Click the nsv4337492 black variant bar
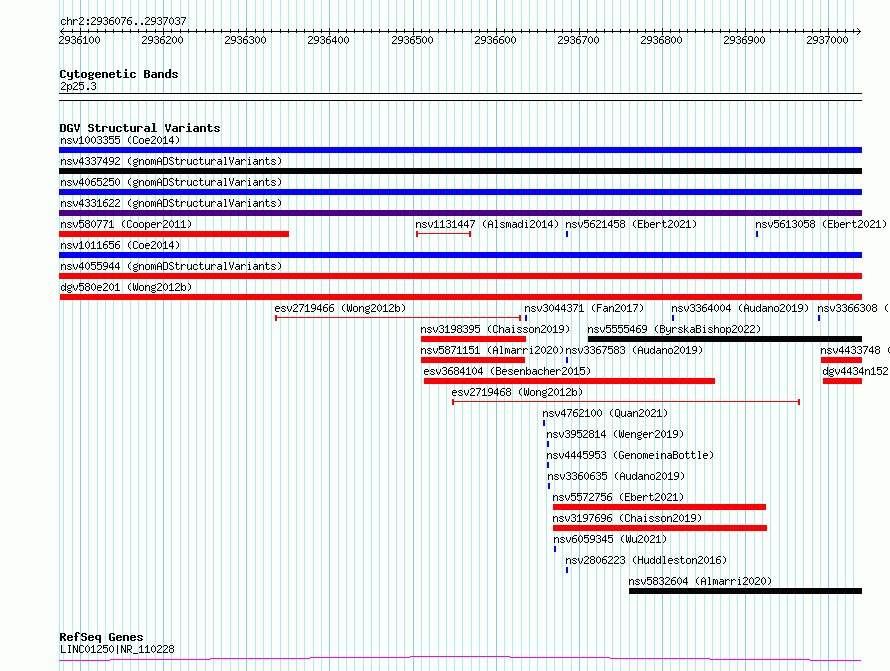This screenshot has height=671, width=890. click(460, 171)
